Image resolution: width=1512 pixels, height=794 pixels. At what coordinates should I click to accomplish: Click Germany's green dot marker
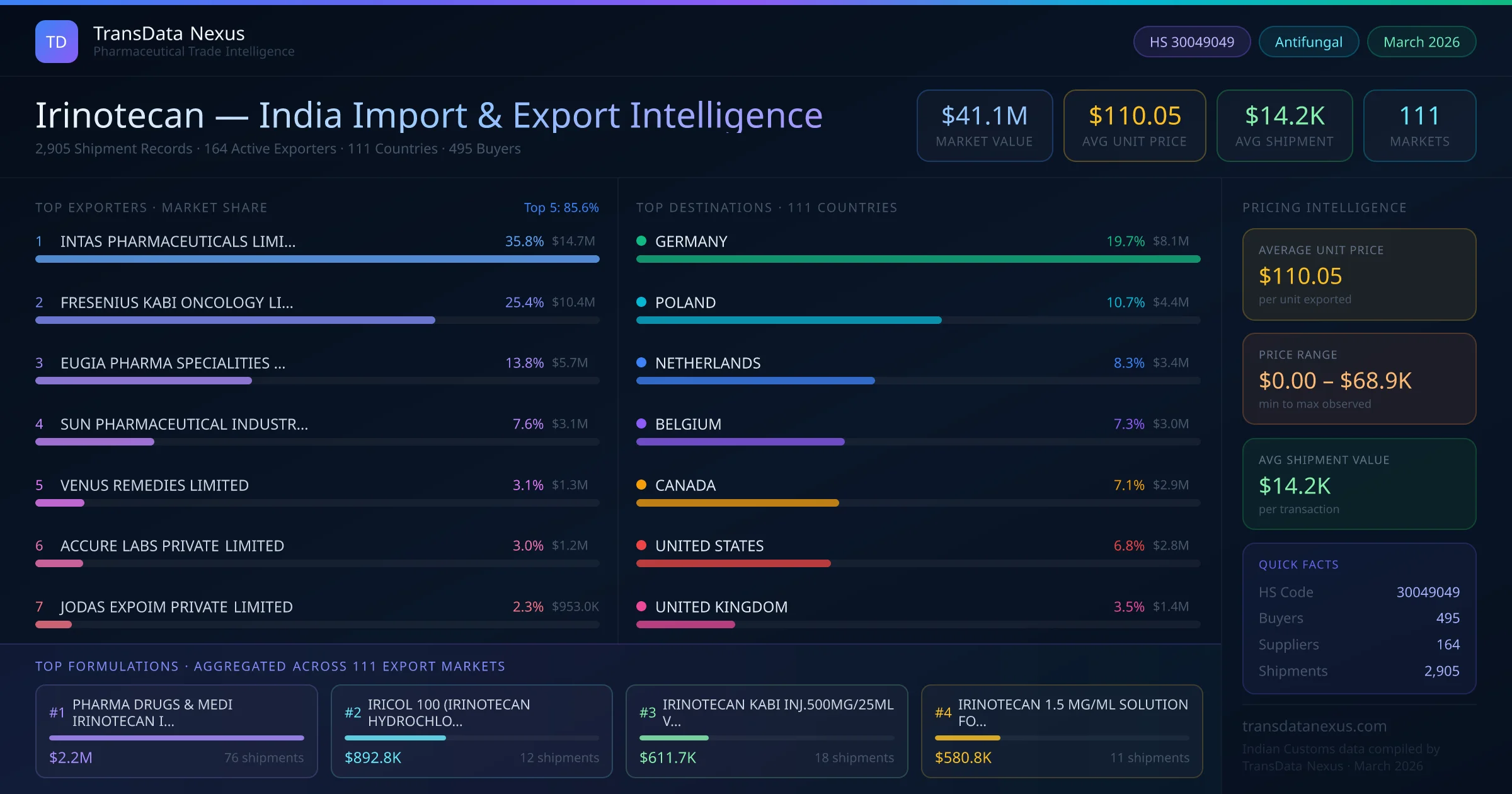(x=641, y=241)
